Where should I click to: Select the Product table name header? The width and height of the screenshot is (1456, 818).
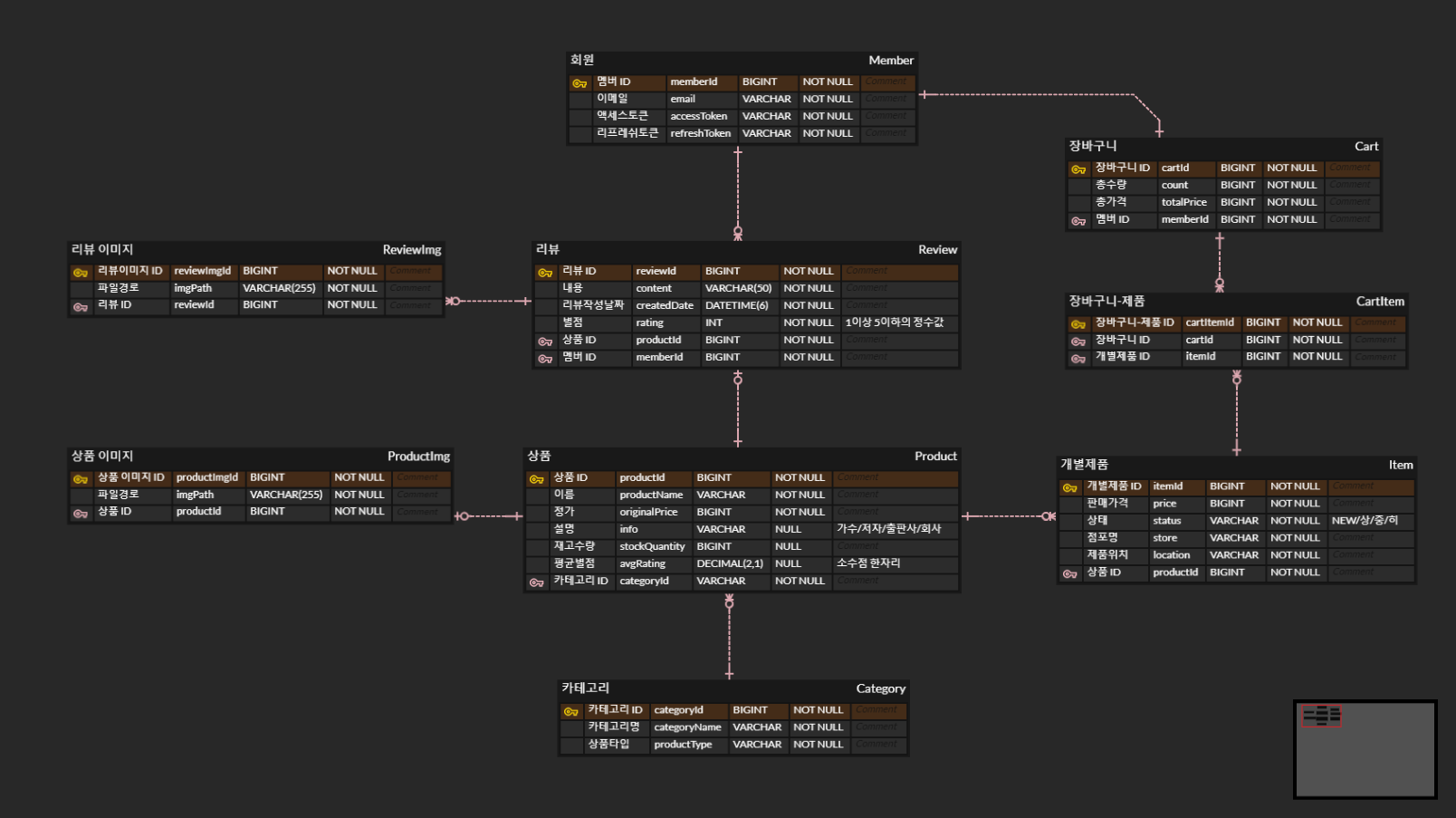pyautogui.click(x=935, y=457)
